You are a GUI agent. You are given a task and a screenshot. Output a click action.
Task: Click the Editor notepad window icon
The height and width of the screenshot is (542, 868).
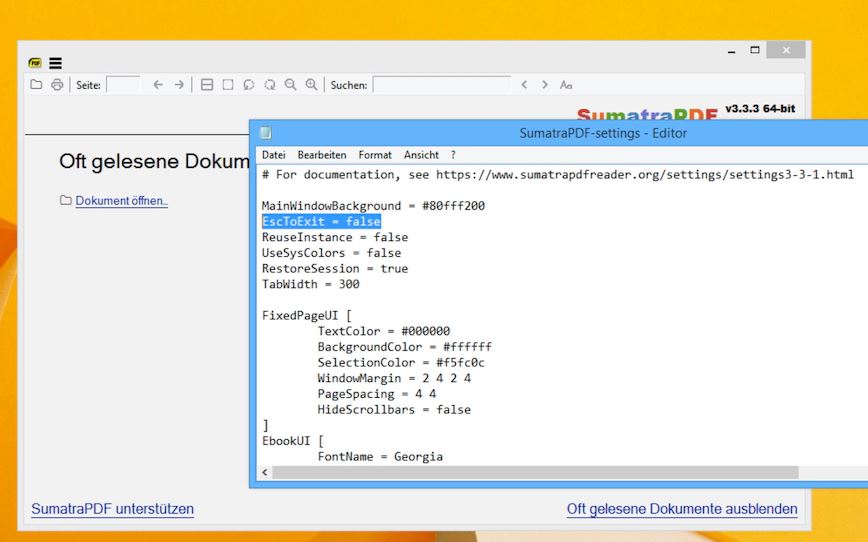point(266,133)
